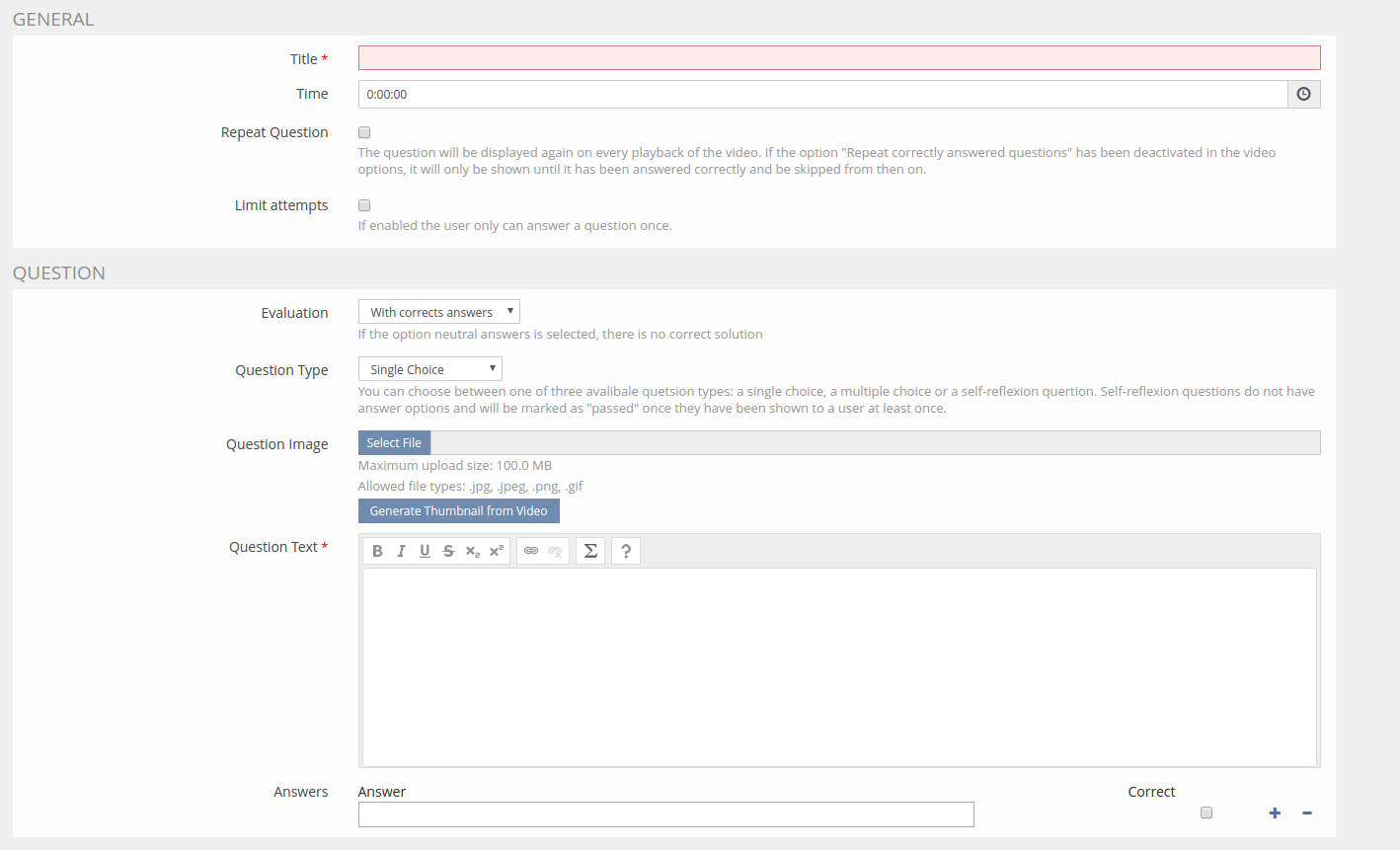Click the 'Question Image' label

click(277, 444)
